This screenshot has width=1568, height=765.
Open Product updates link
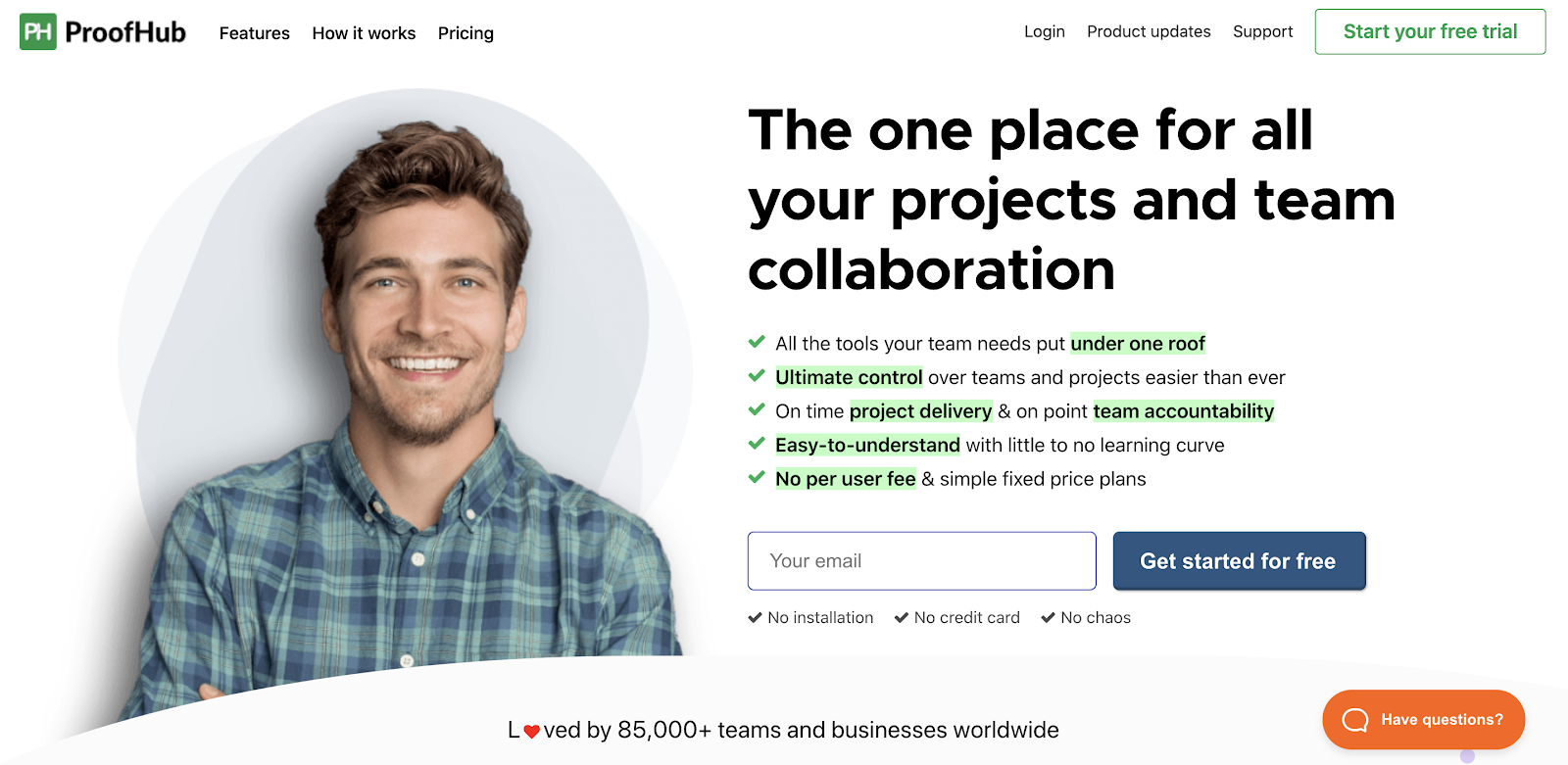tap(1149, 31)
